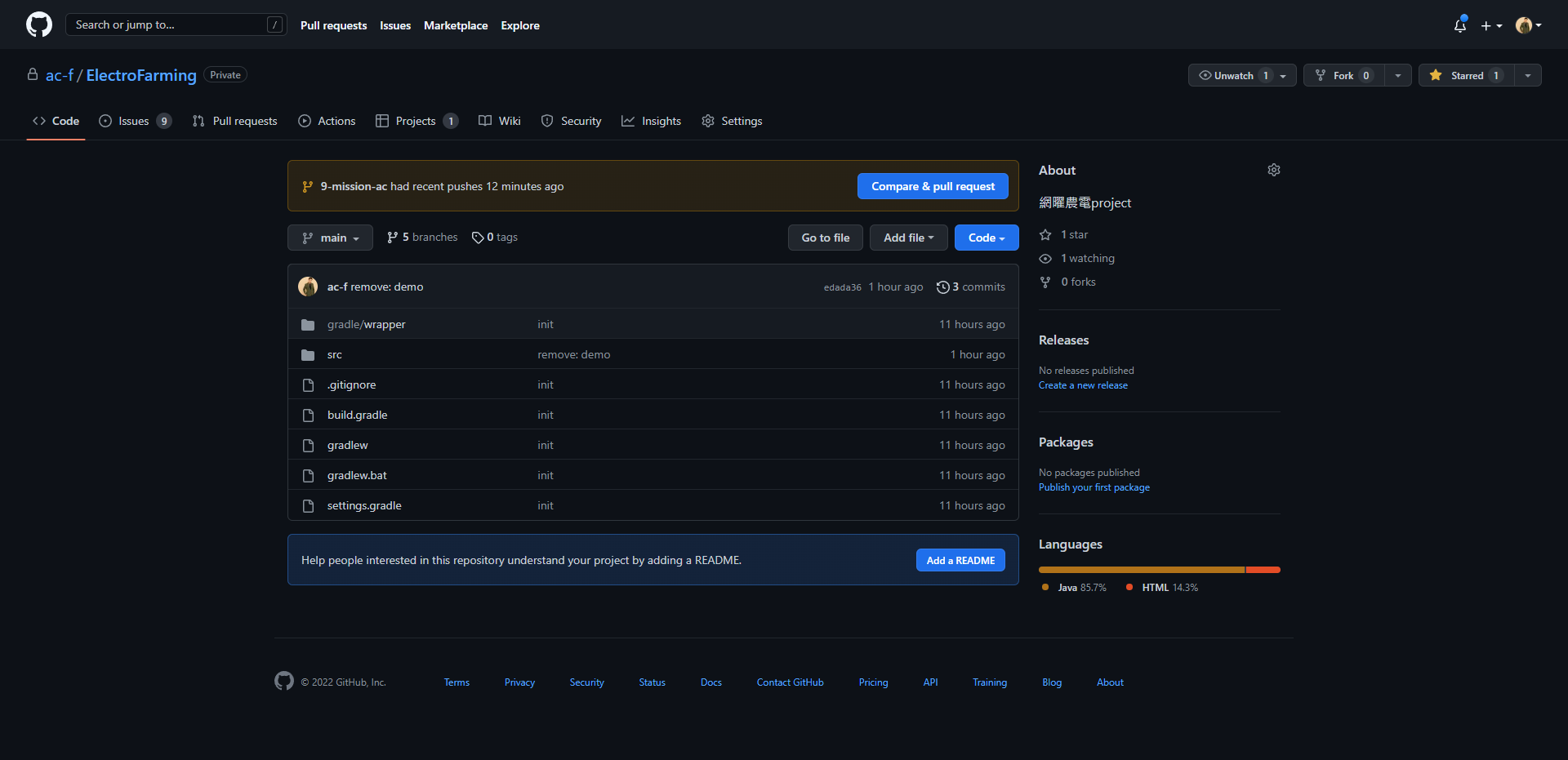The image size is (1568, 760).
Task: Open the repo Settings tab
Action: pyautogui.click(x=732, y=121)
